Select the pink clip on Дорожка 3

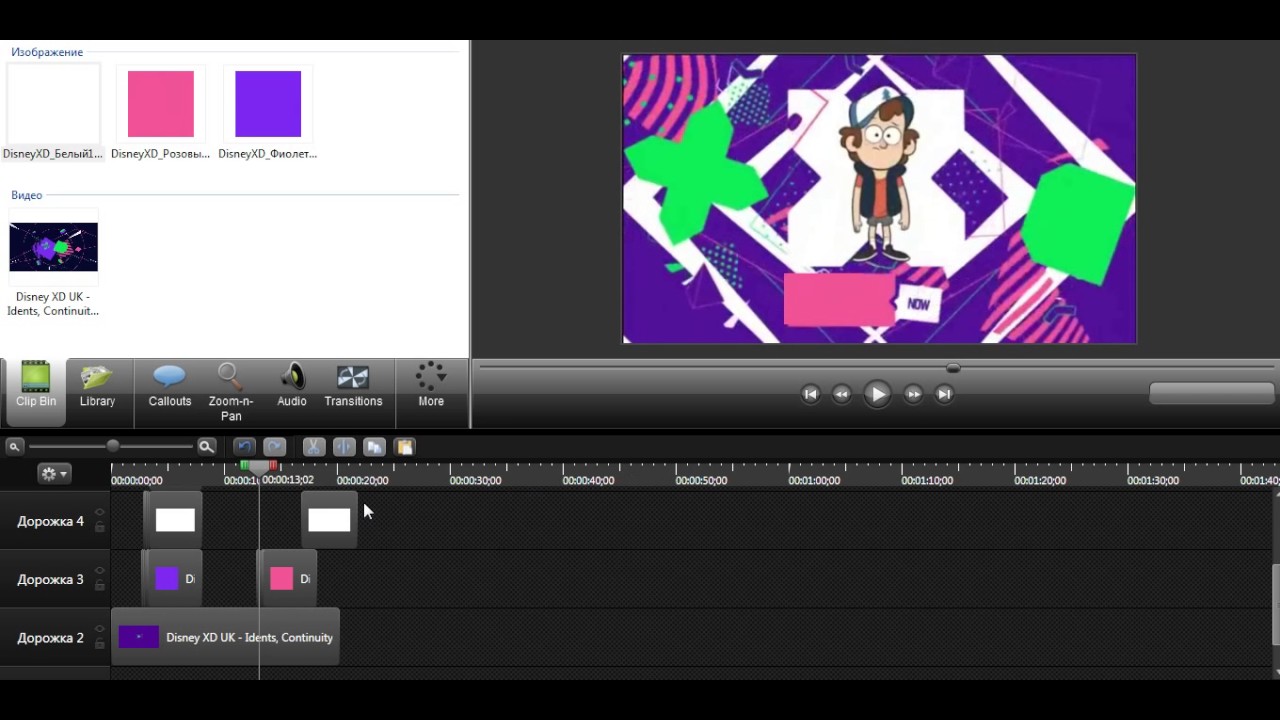(x=289, y=578)
